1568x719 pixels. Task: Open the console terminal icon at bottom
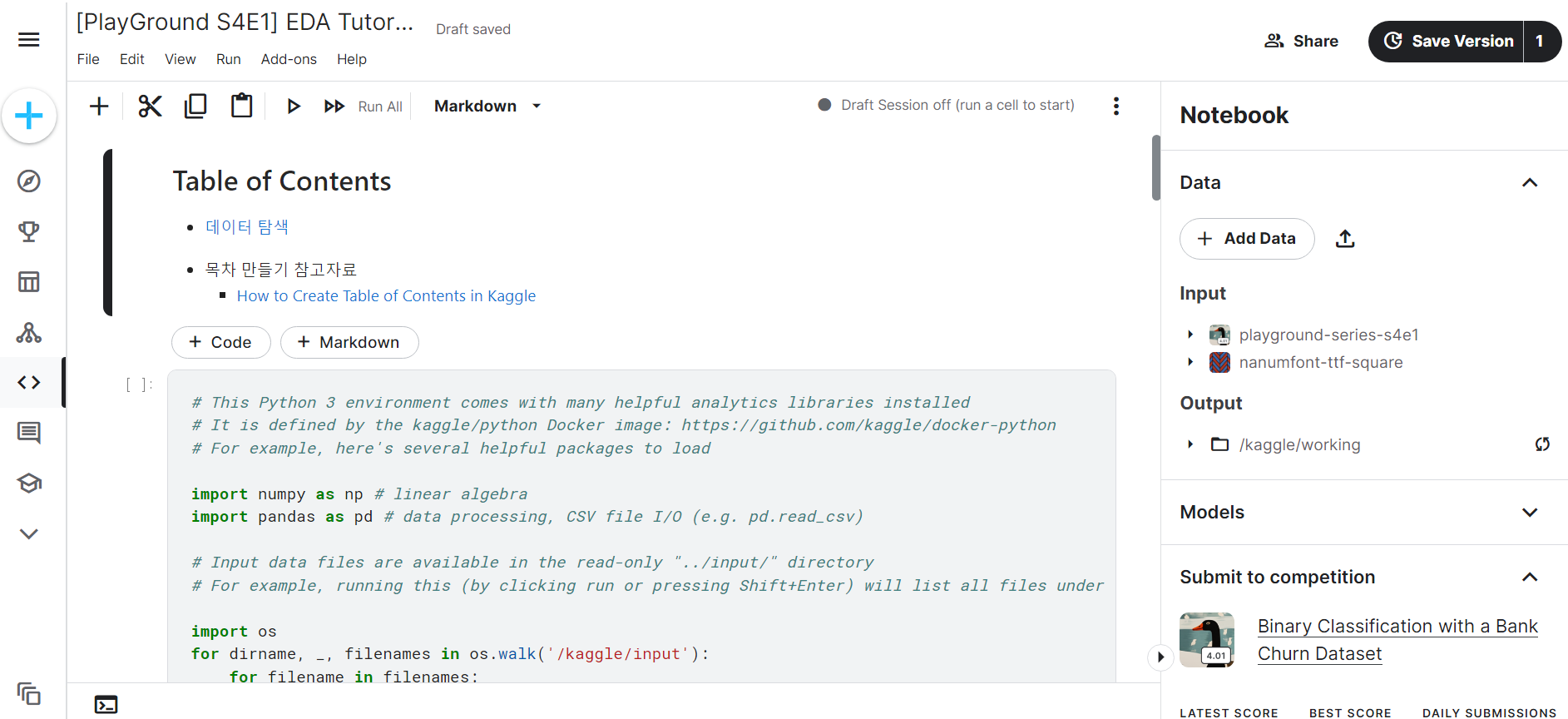[106, 704]
